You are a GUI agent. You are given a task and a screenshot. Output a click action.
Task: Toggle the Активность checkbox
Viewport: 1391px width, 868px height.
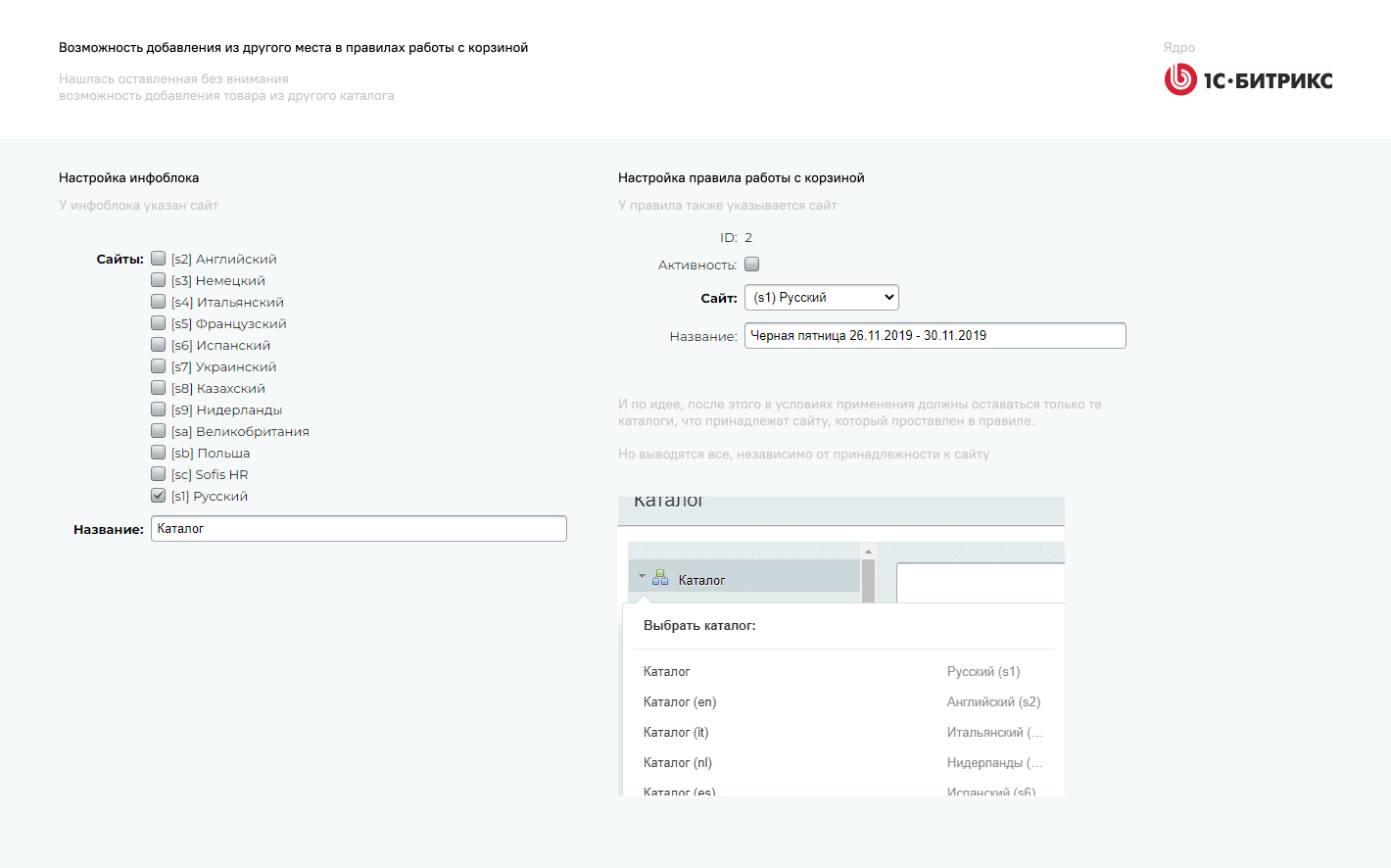coord(752,265)
